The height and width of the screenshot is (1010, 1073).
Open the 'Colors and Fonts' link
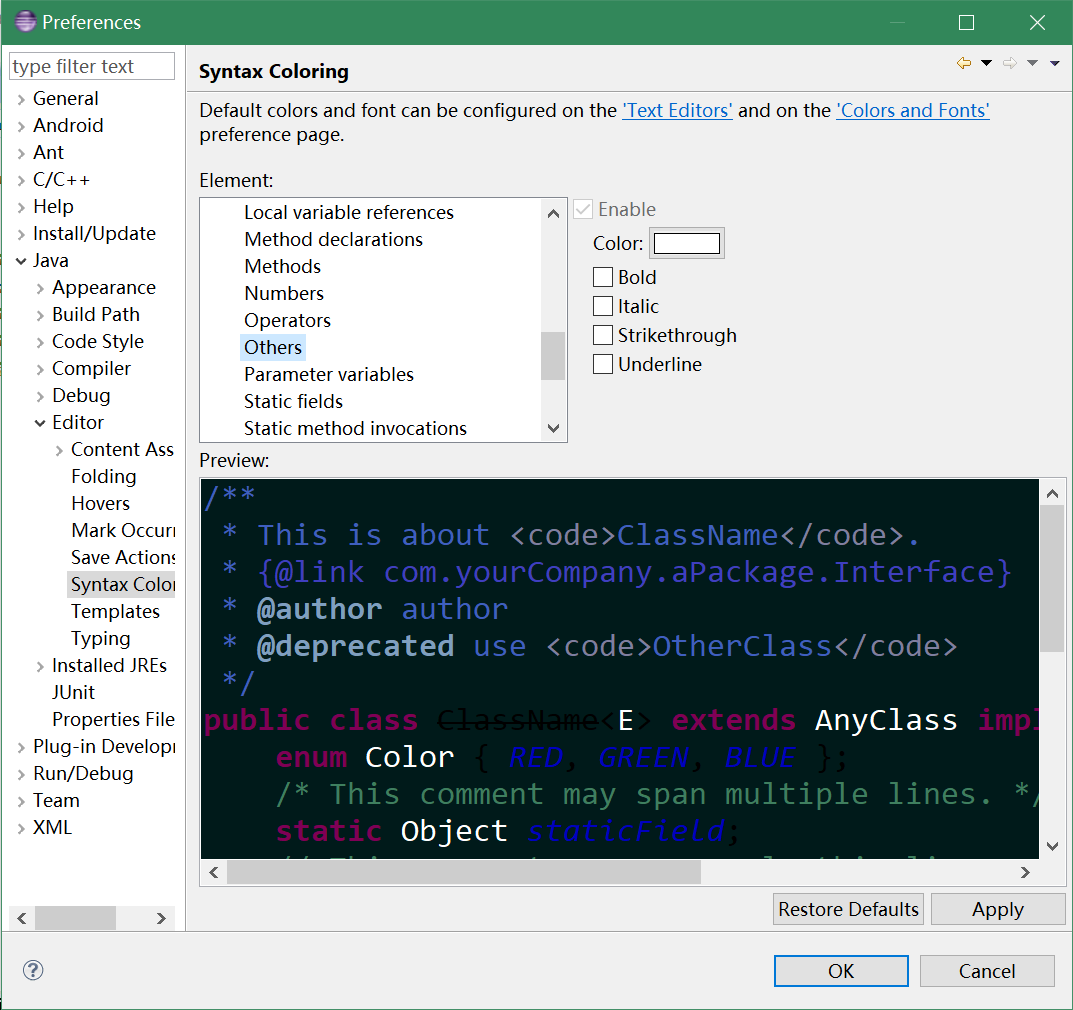coord(912,111)
